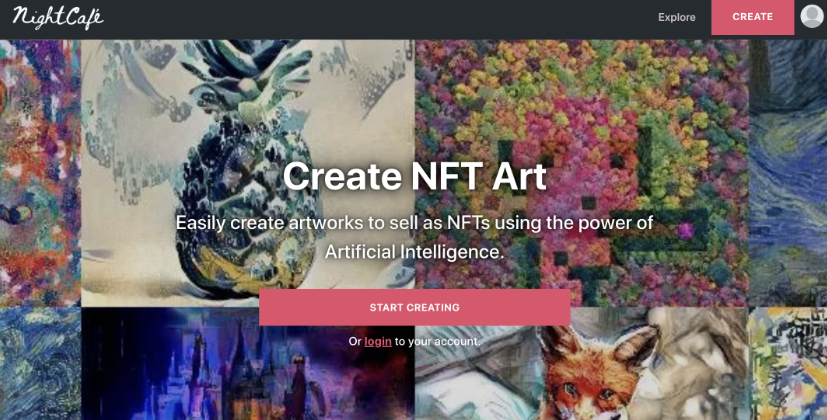This screenshot has width=827, height=420.
Task: Click the Create NFT Art heading
Action: [415, 176]
